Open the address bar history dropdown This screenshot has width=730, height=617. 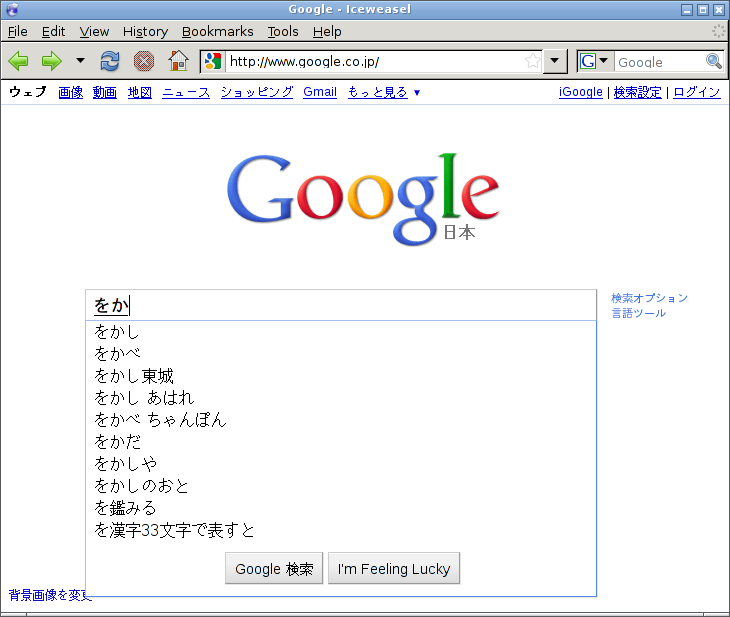pos(554,61)
